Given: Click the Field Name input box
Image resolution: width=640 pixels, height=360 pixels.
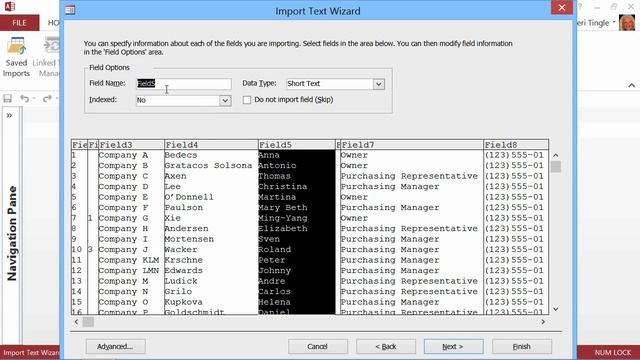Looking at the screenshot, I should 184,84.
